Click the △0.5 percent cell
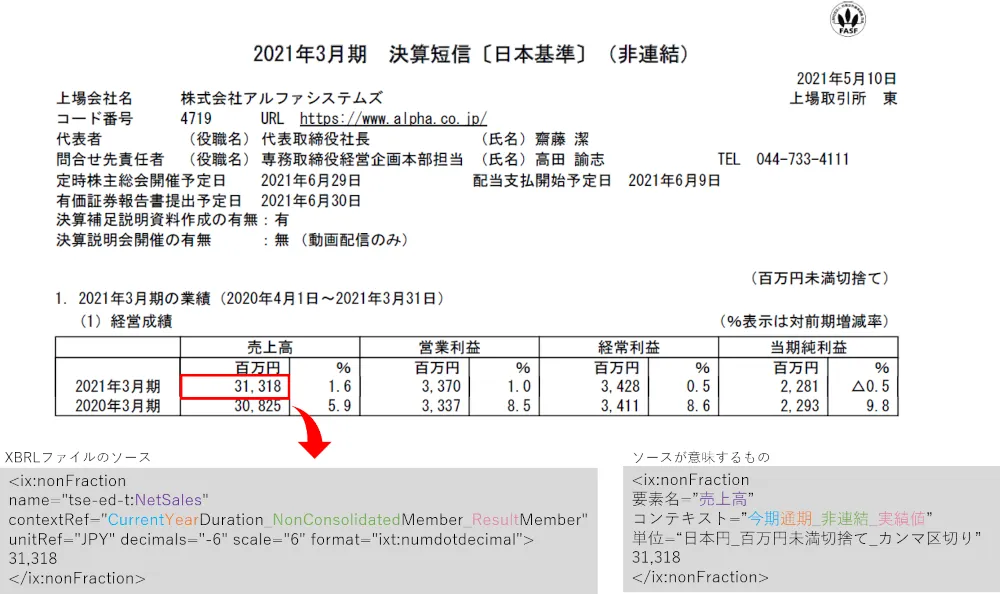The height and width of the screenshot is (594, 1000). click(871, 387)
